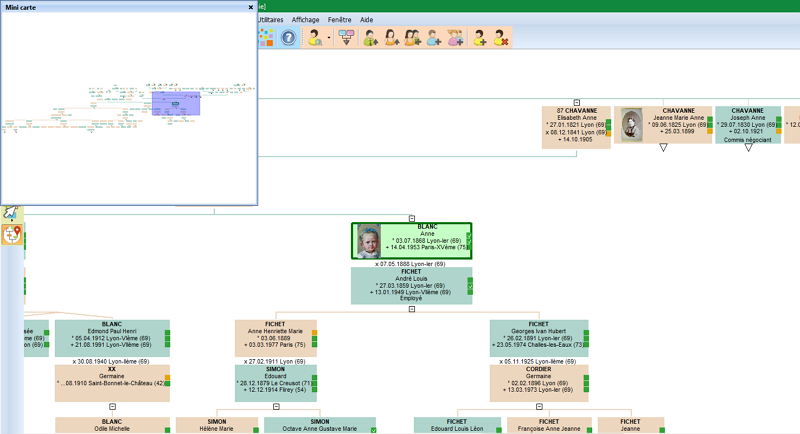Select the Georges Ivan Hubert Fichet card

tap(539, 338)
